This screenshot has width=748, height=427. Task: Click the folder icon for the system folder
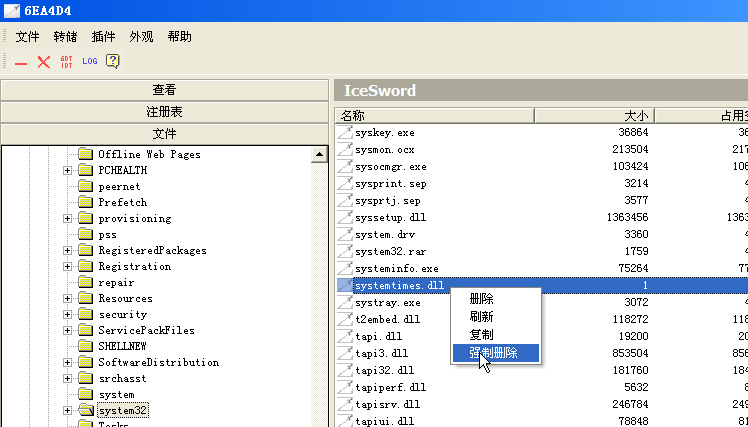(x=85, y=394)
